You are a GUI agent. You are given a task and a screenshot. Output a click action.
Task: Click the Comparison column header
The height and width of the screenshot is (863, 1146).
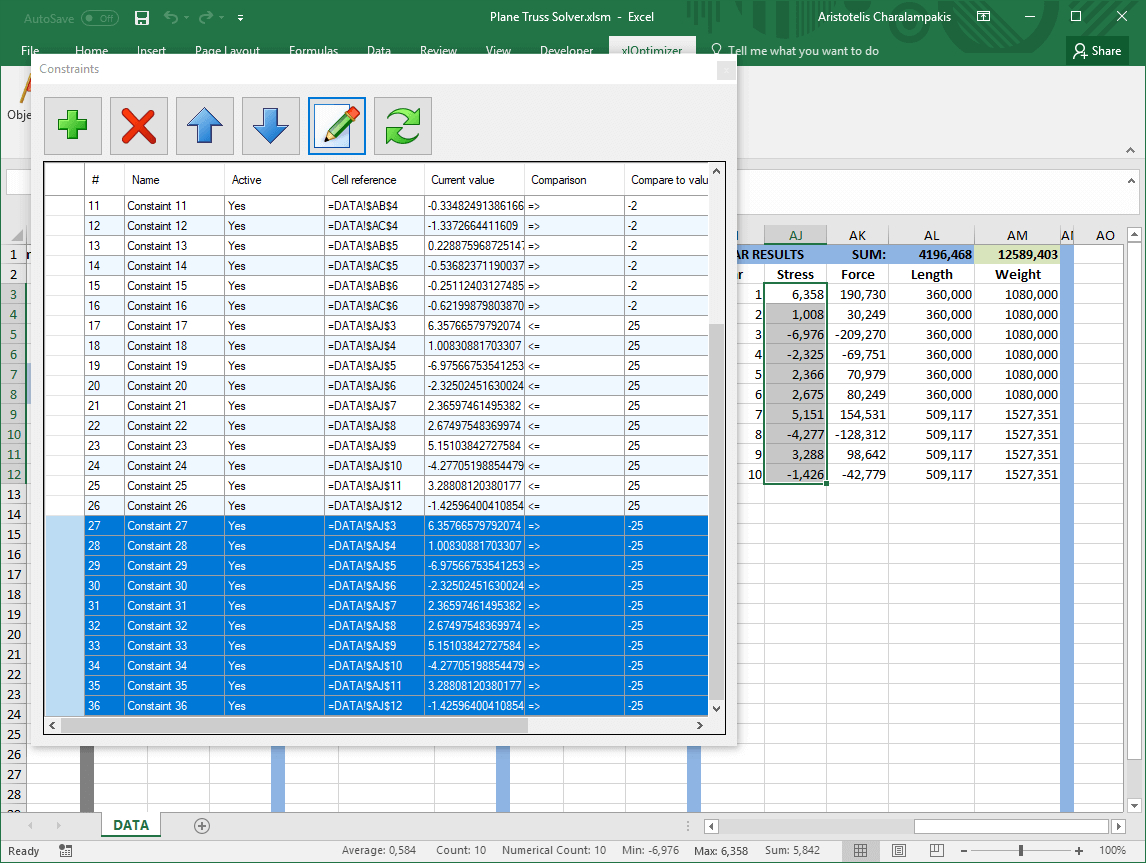click(x=558, y=180)
